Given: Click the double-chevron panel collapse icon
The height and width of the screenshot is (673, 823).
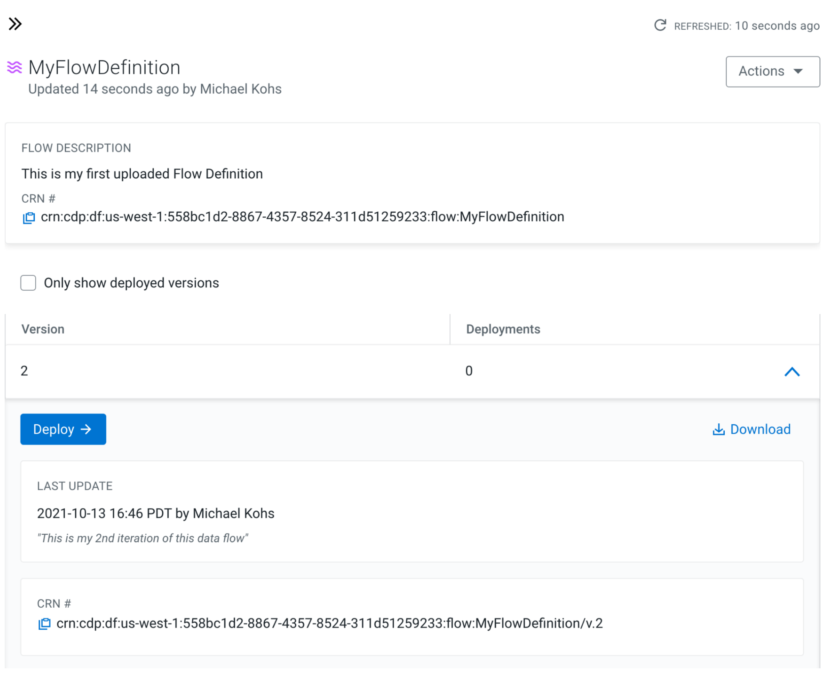Looking at the screenshot, I should click(x=15, y=23).
